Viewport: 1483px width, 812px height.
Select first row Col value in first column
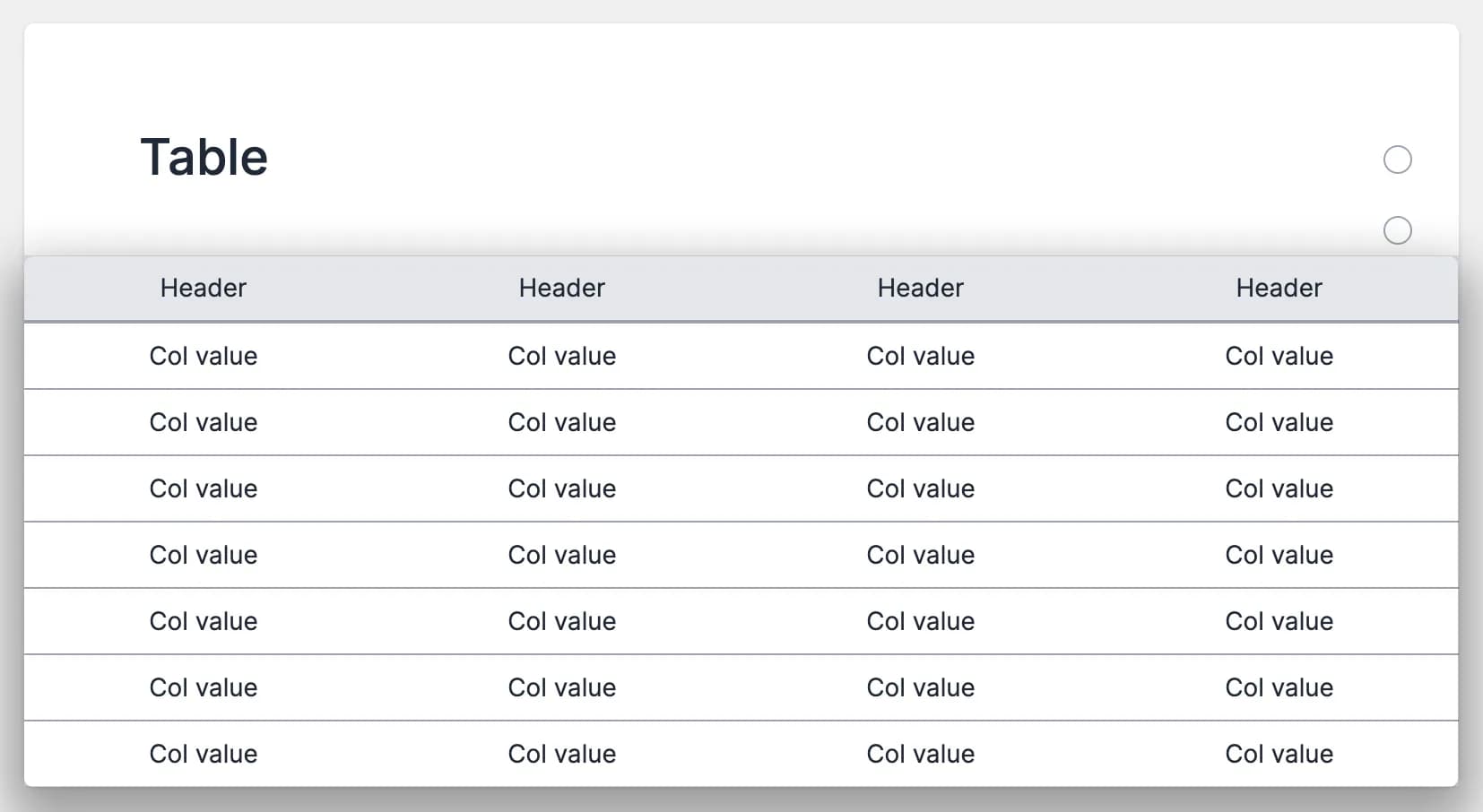[x=203, y=356]
